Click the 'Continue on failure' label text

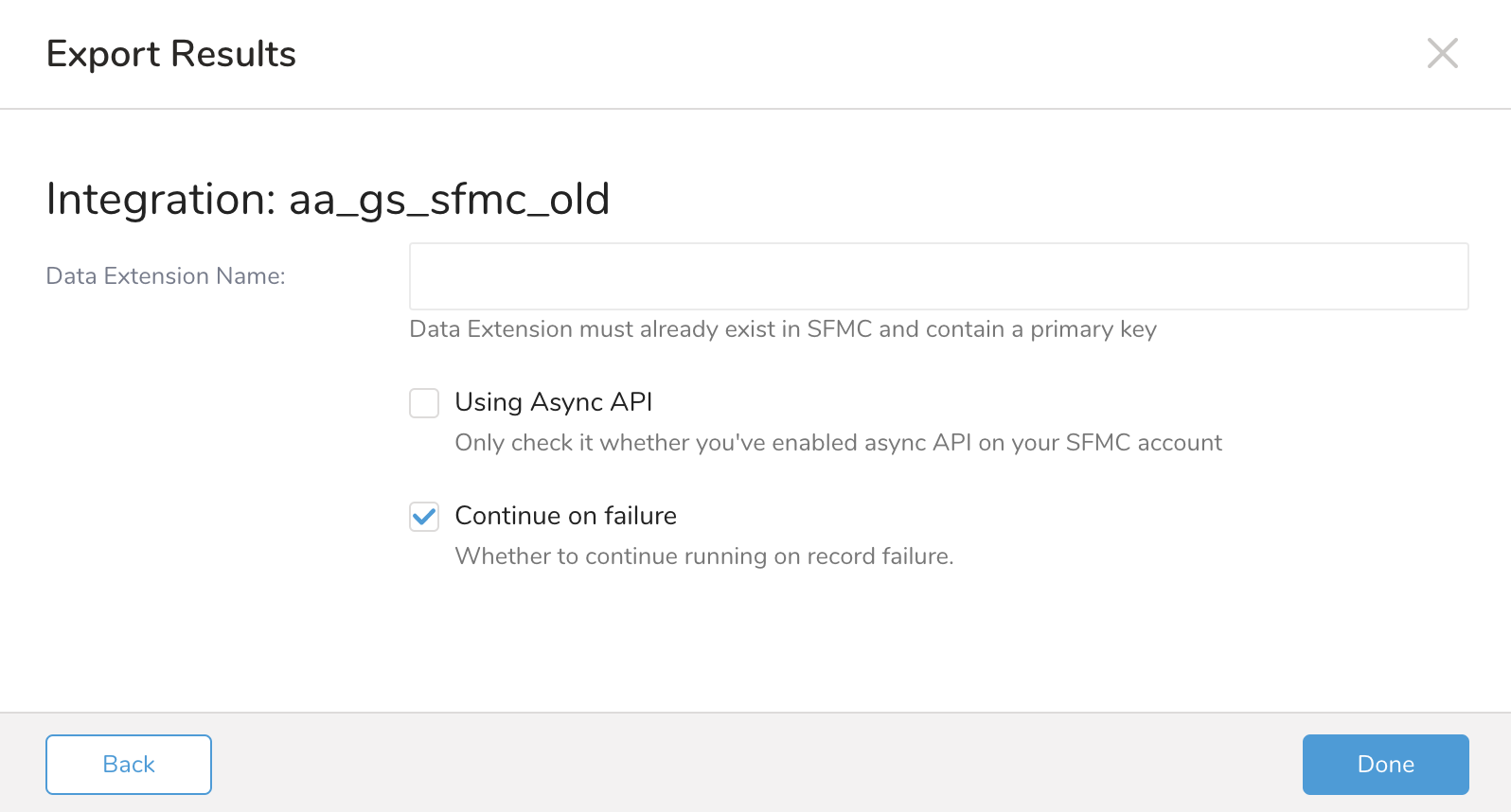click(566, 516)
